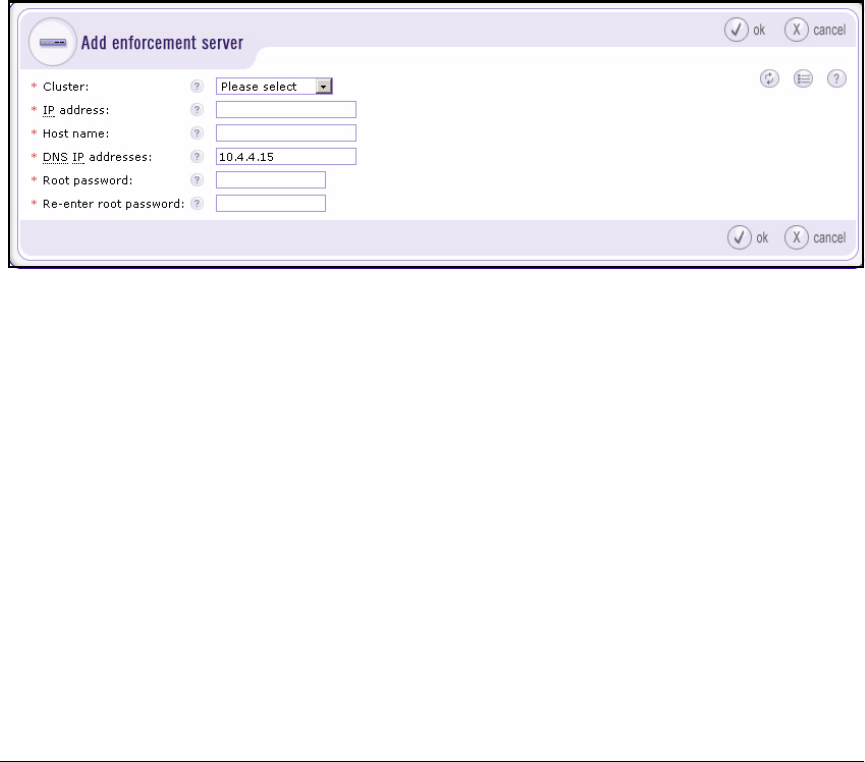Click the 'Host name:' label text
The height and width of the screenshot is (762, 865).
[76, 134]
